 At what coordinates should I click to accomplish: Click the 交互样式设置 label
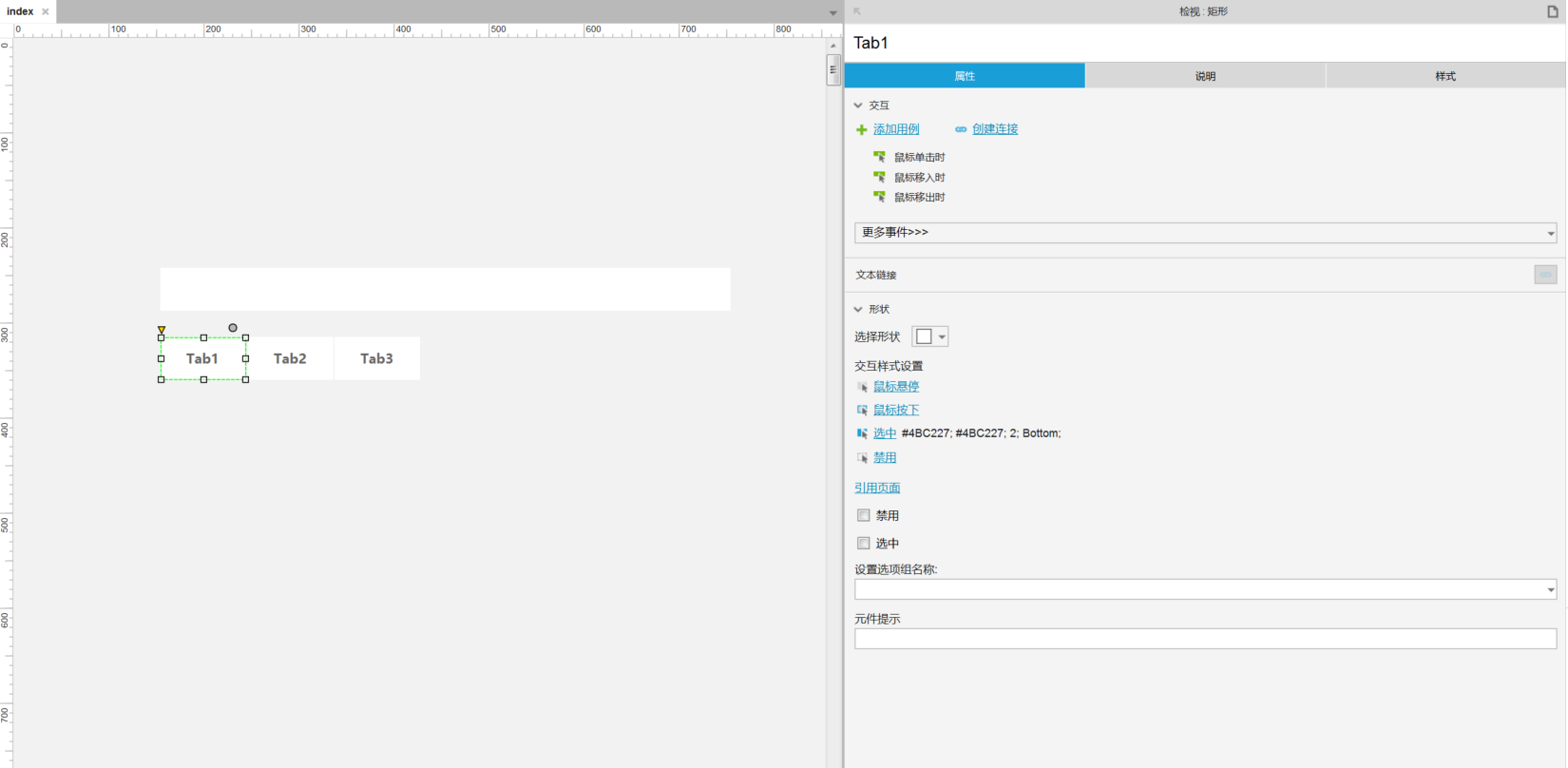click(x=889, y=366)
